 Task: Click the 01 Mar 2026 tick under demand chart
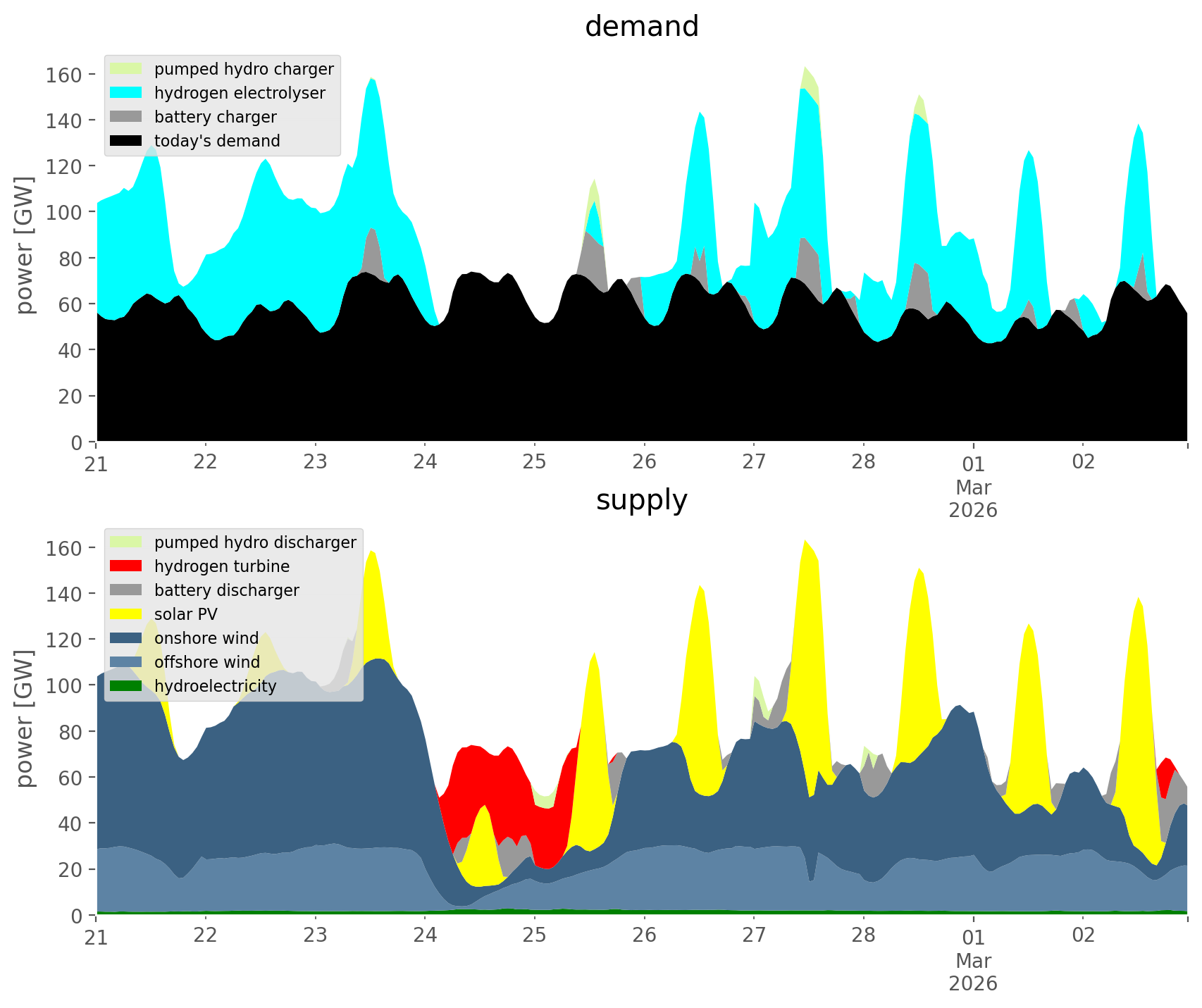coord(973,486)
